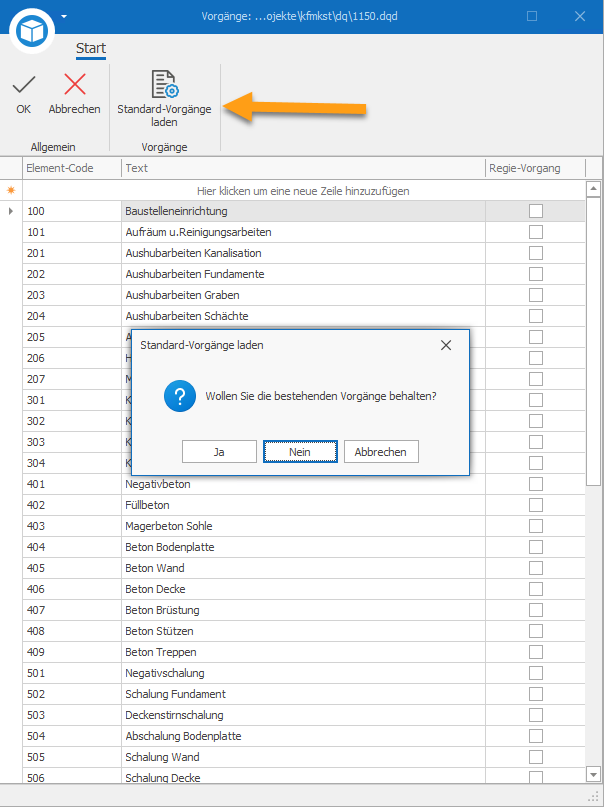This screenshot has height=807, width=604.
Task: Click the new-row asterisk indicator
Action: 11,191
